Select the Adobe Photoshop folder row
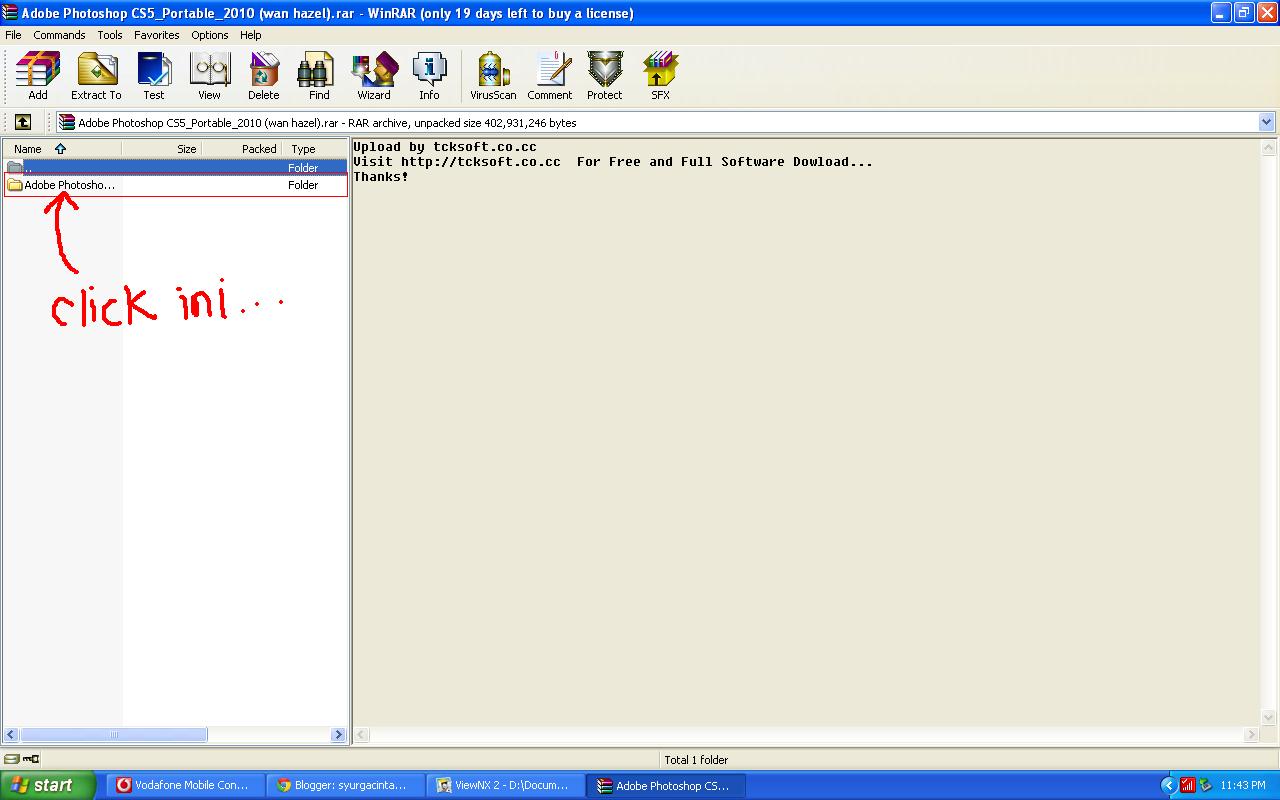Image resolution: width=1280 pixels, height=800 pixels. tap(175, 185)
